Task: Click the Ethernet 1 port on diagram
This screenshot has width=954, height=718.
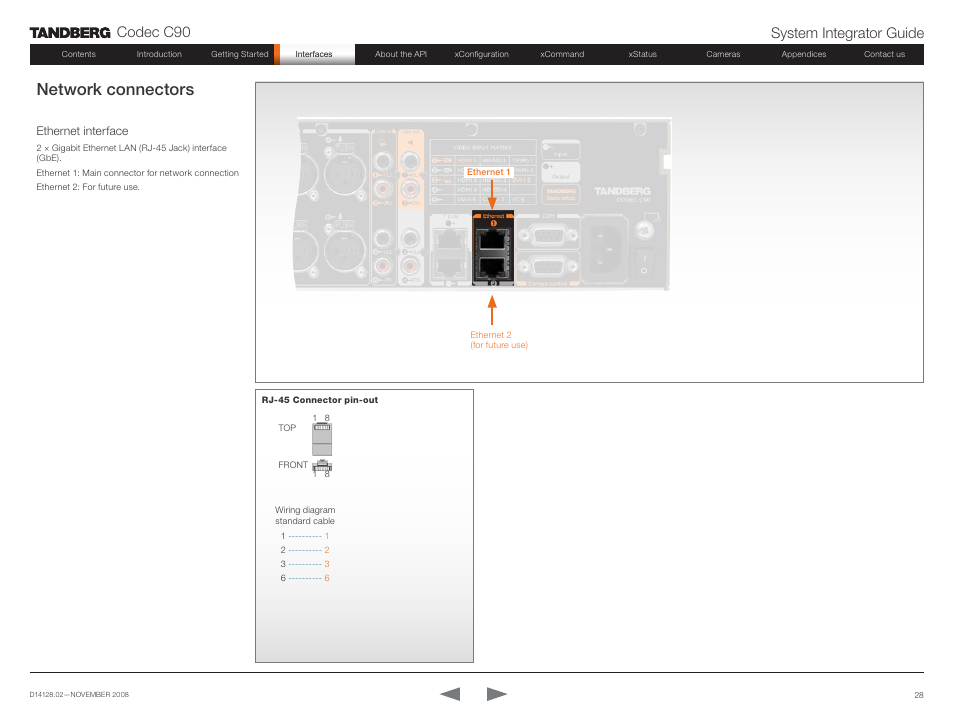Action: tap(492, 239)
